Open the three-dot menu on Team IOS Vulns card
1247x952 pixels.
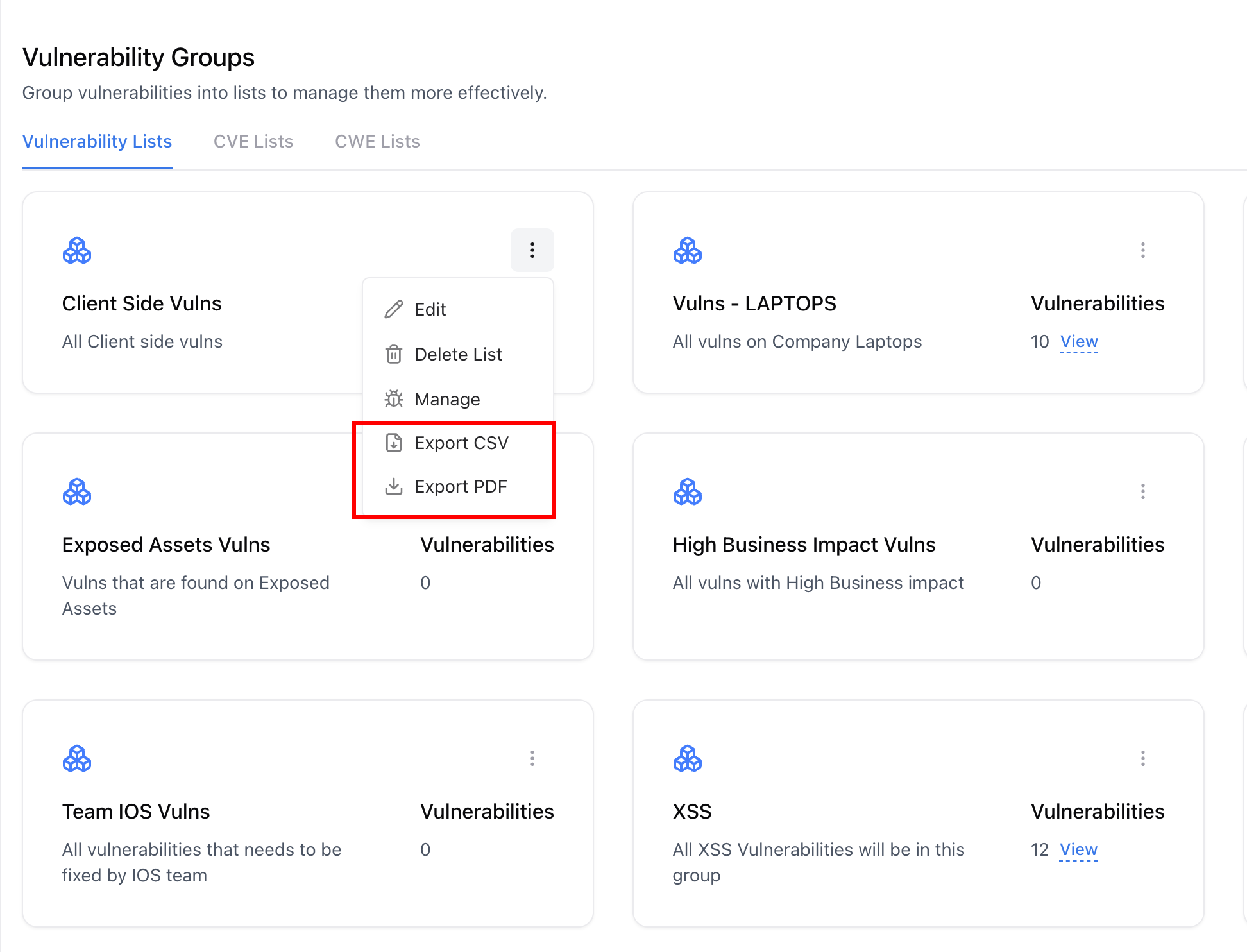[532, 758]
